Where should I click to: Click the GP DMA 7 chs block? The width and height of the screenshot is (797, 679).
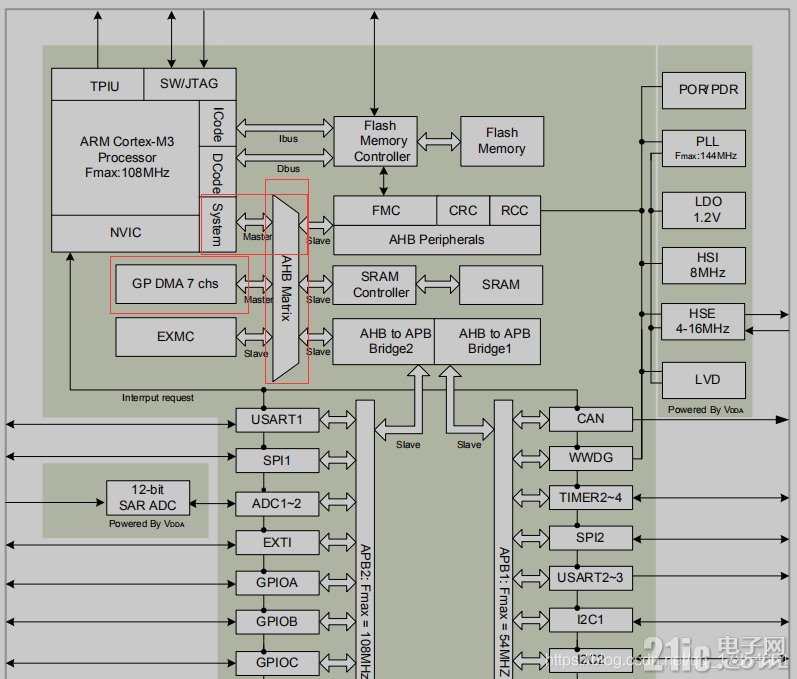(x=176, y=284)
